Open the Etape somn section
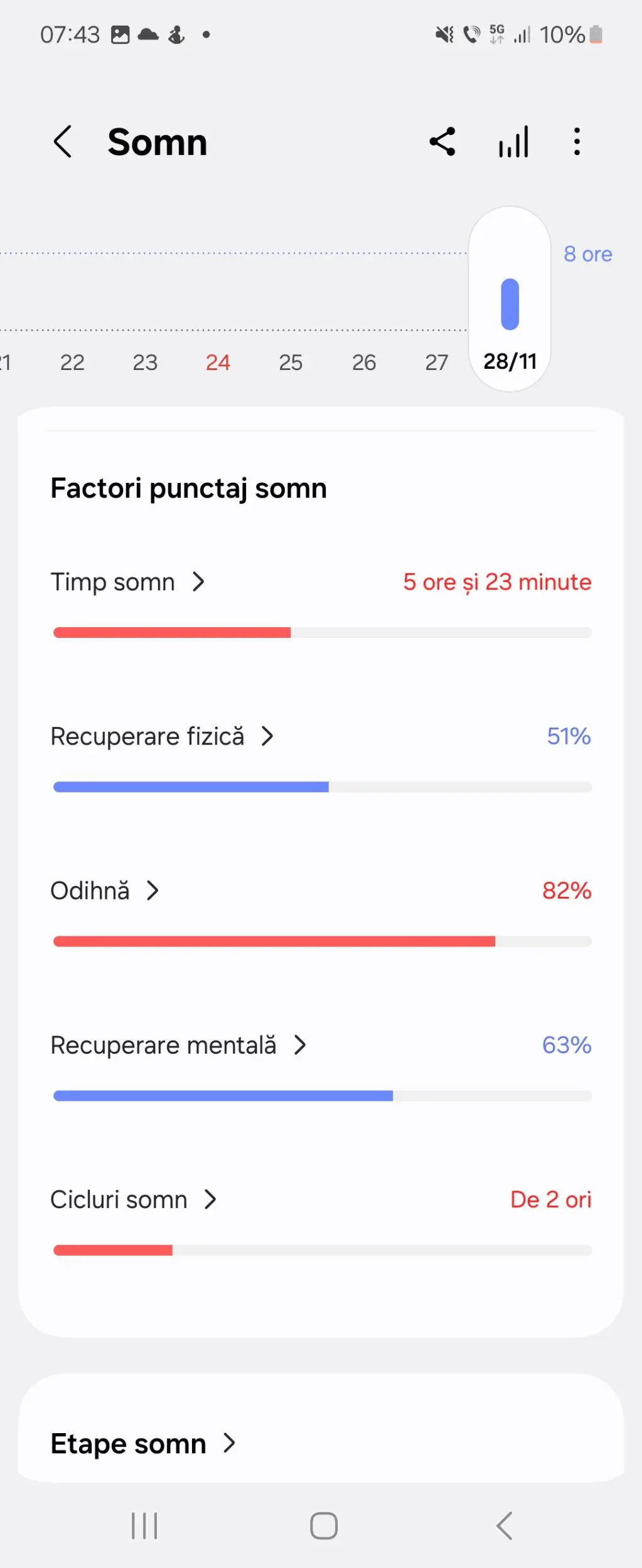 coord(143,1443)
